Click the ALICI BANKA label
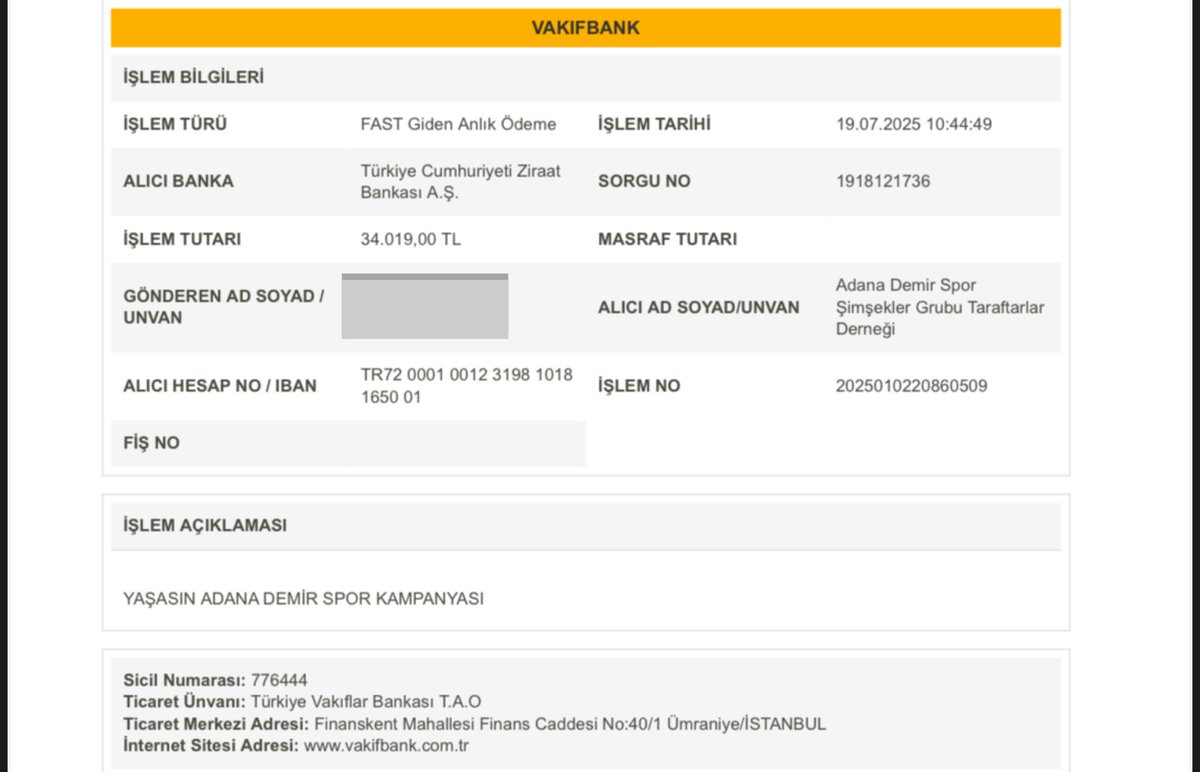Viewport: 1200px width, 772px height. click(178, 181)
